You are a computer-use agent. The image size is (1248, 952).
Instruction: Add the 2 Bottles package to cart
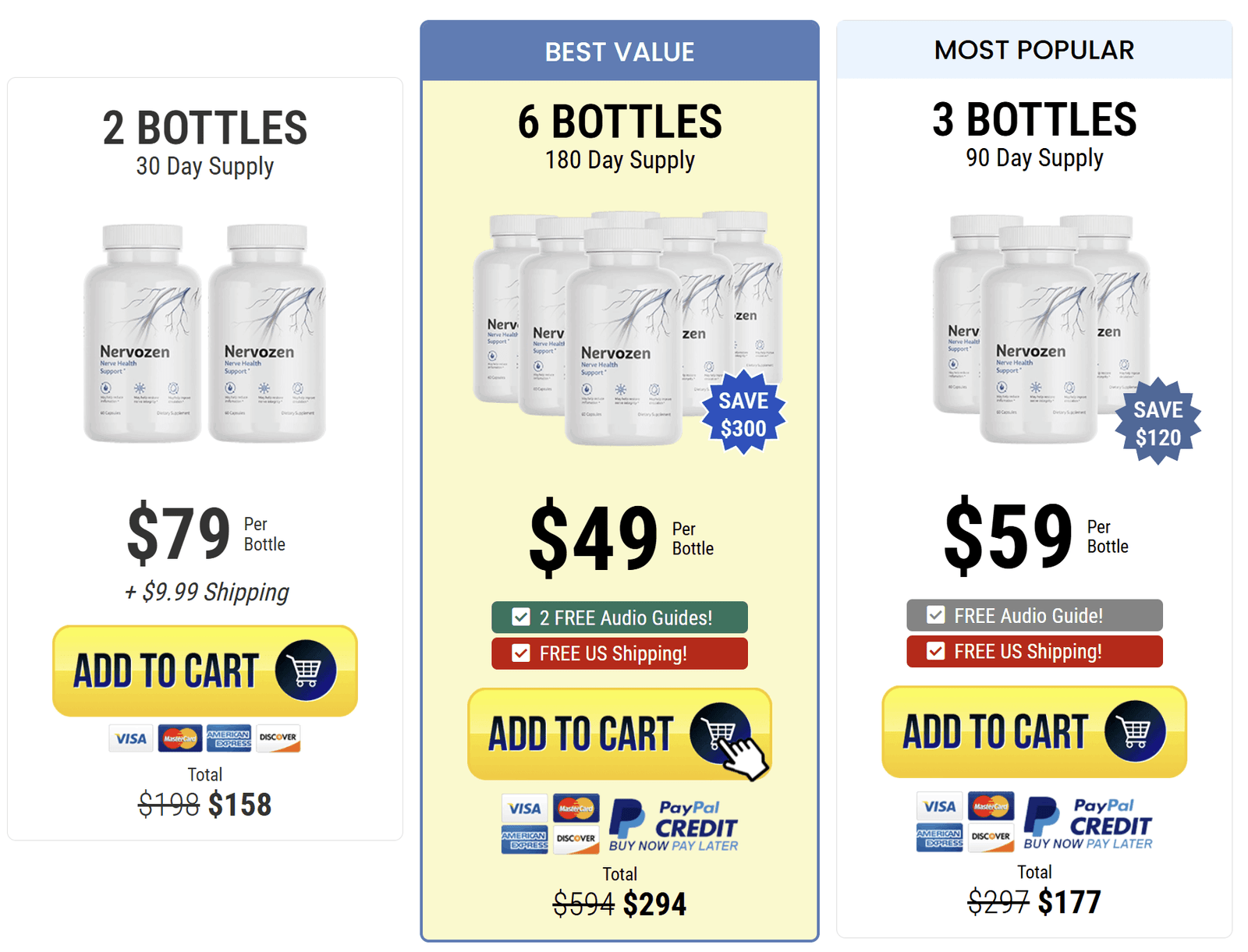coord(205,671)
